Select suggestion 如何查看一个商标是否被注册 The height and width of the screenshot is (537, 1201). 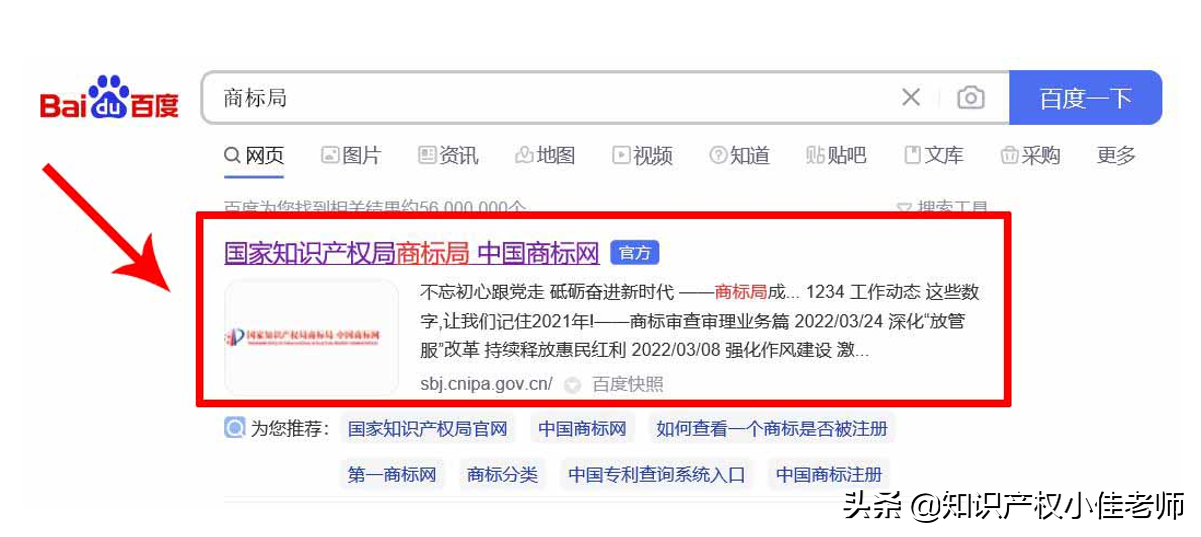click(771, 429)
